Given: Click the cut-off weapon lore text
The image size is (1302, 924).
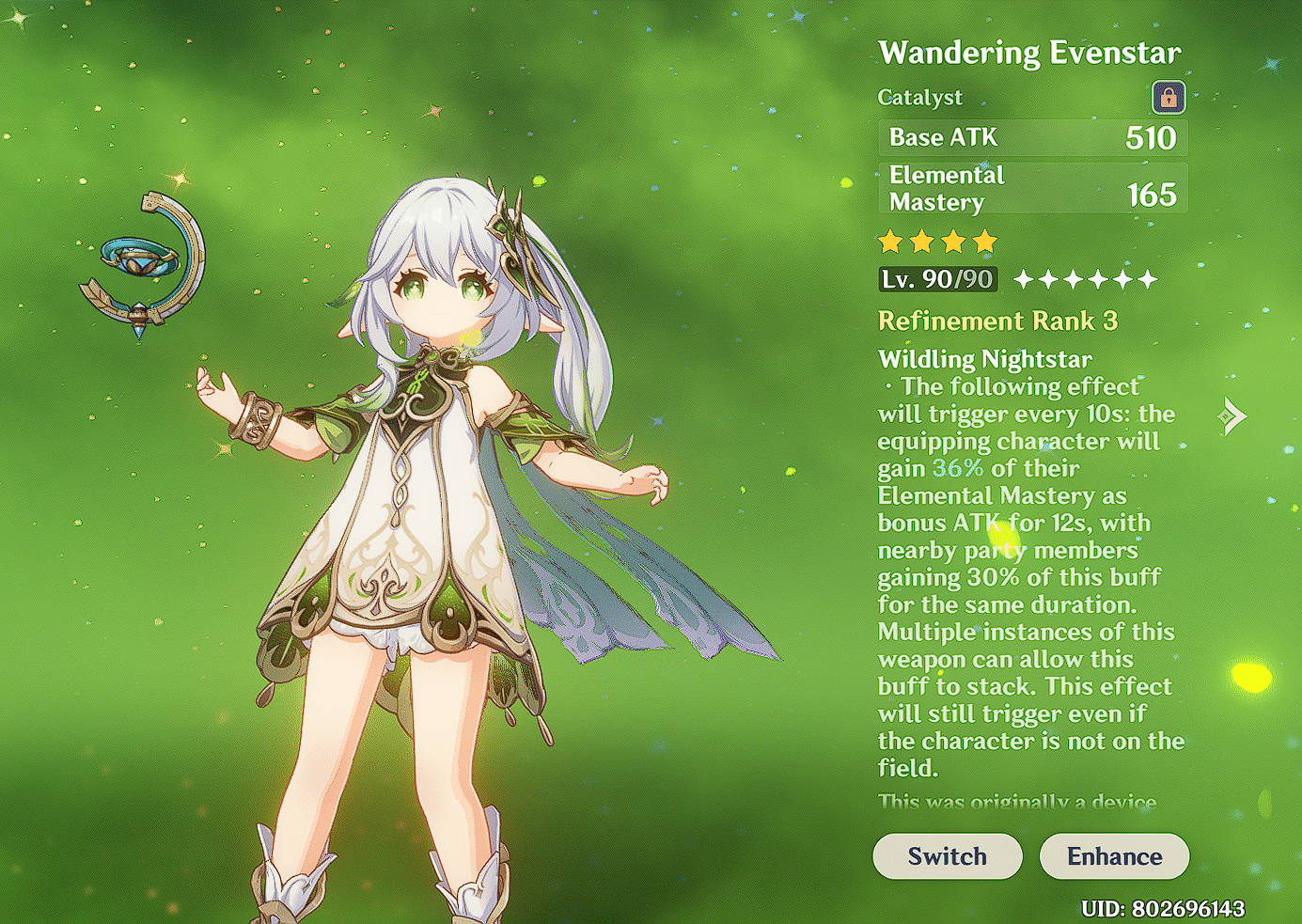Looking at the screenshot, I should click(x=1017, y=802).
